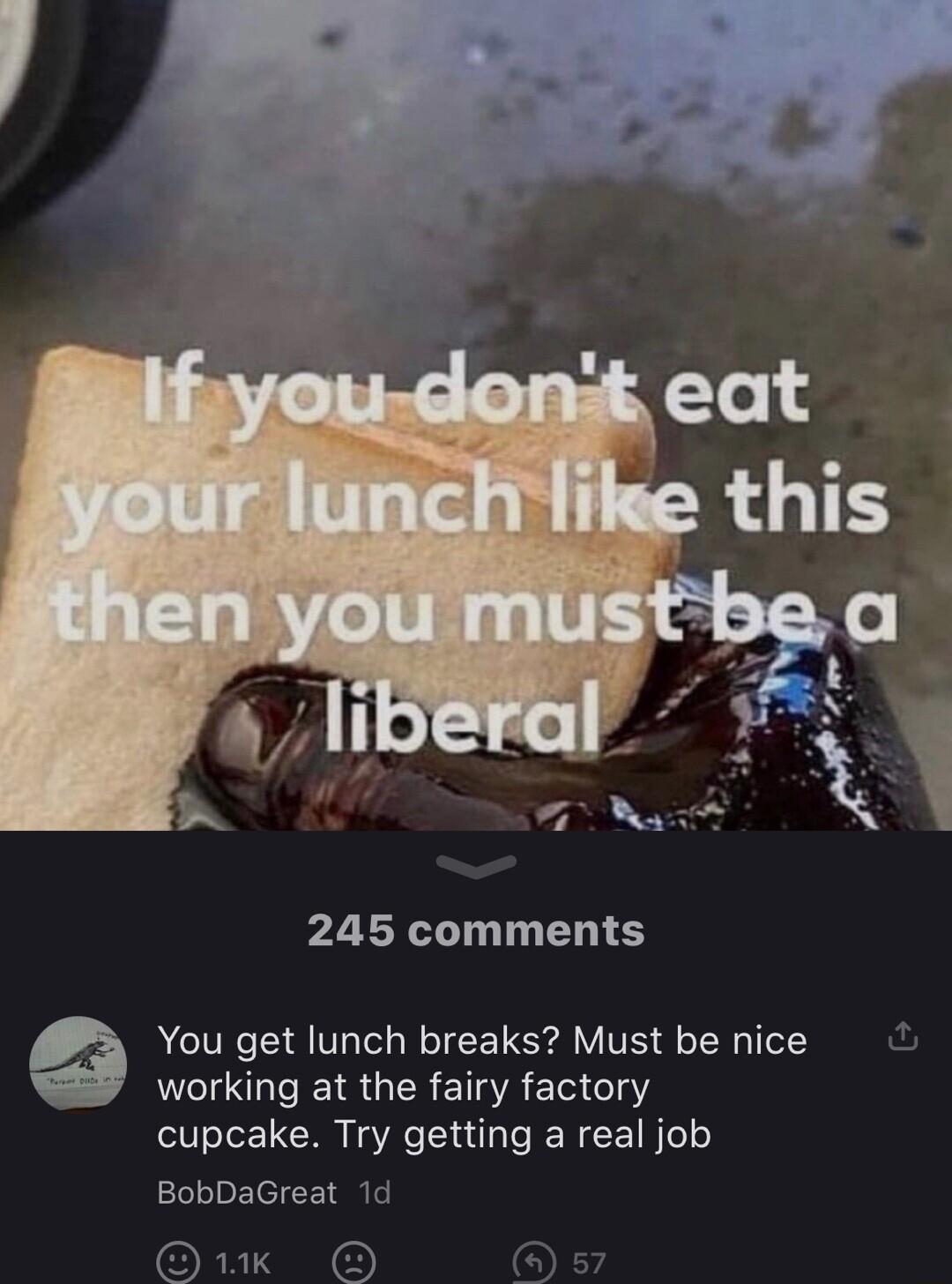Click the reply arrow icon
The image size is (952, 1284).
[x=534, y=1263]
